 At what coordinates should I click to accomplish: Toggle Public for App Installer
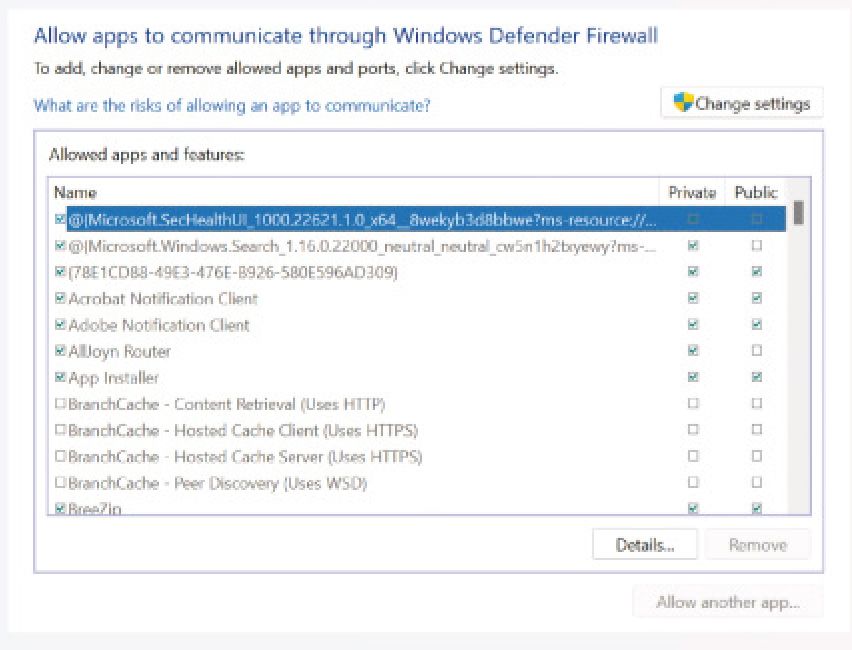(756, 377)
